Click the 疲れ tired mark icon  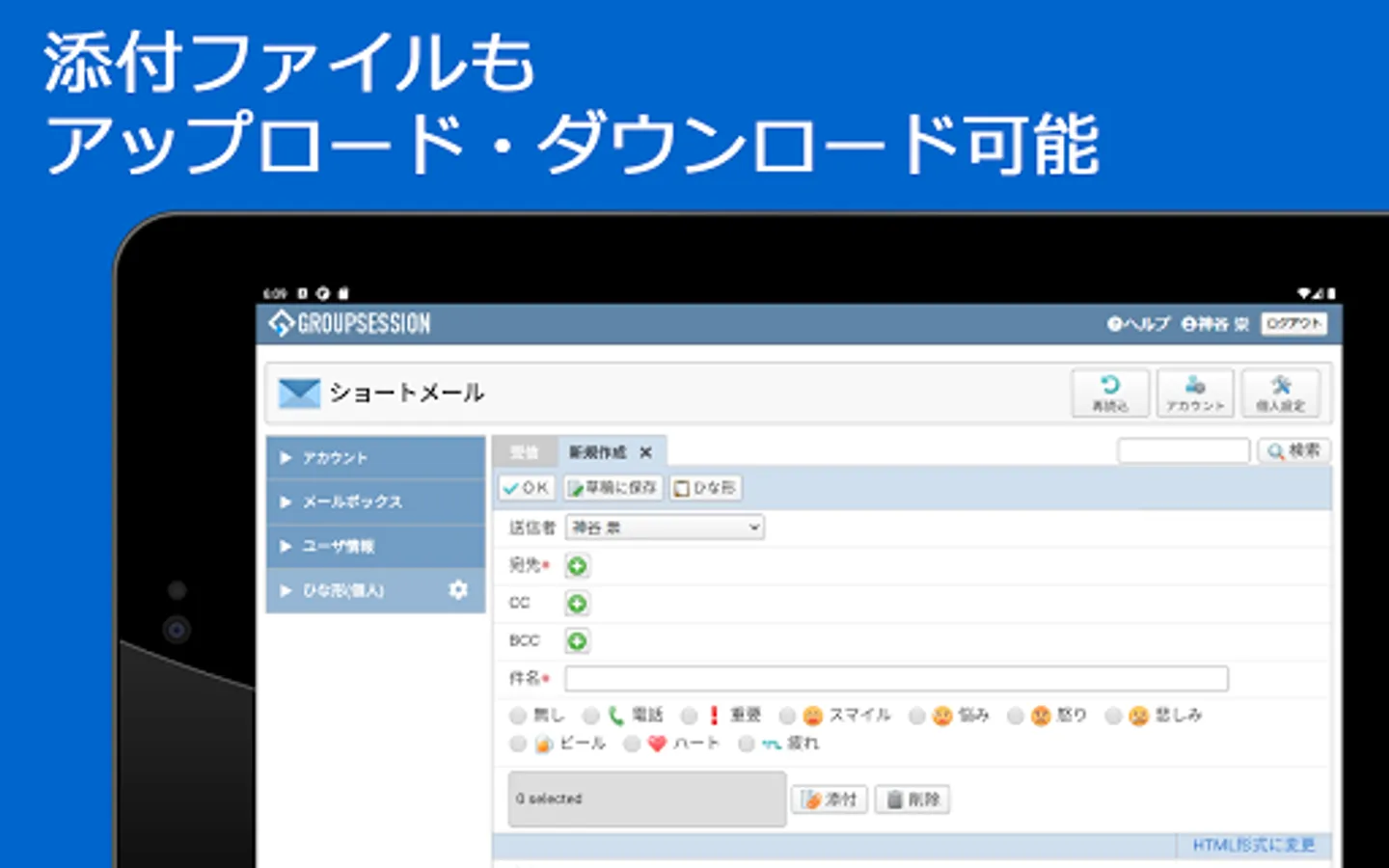[771, 745]
